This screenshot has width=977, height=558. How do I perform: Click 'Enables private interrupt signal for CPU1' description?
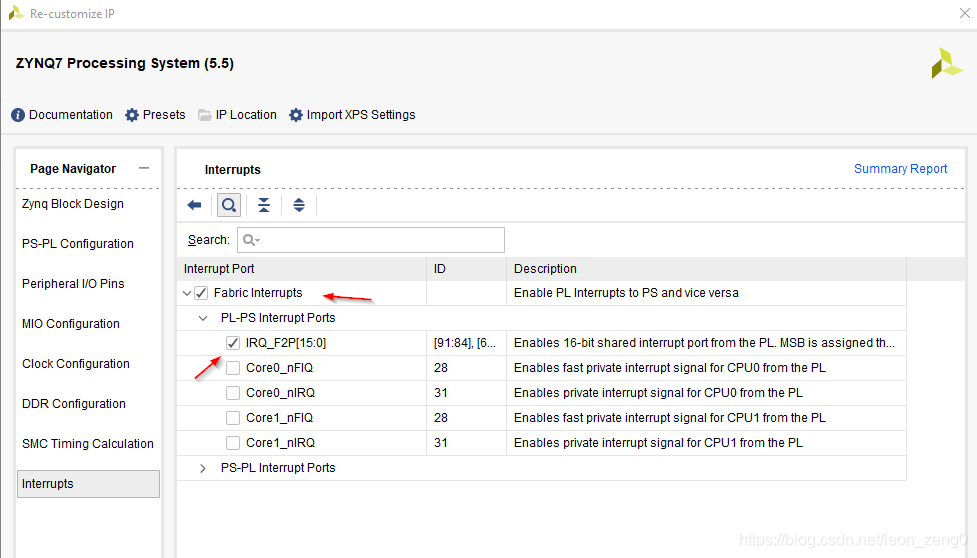(x=659, y=443)
